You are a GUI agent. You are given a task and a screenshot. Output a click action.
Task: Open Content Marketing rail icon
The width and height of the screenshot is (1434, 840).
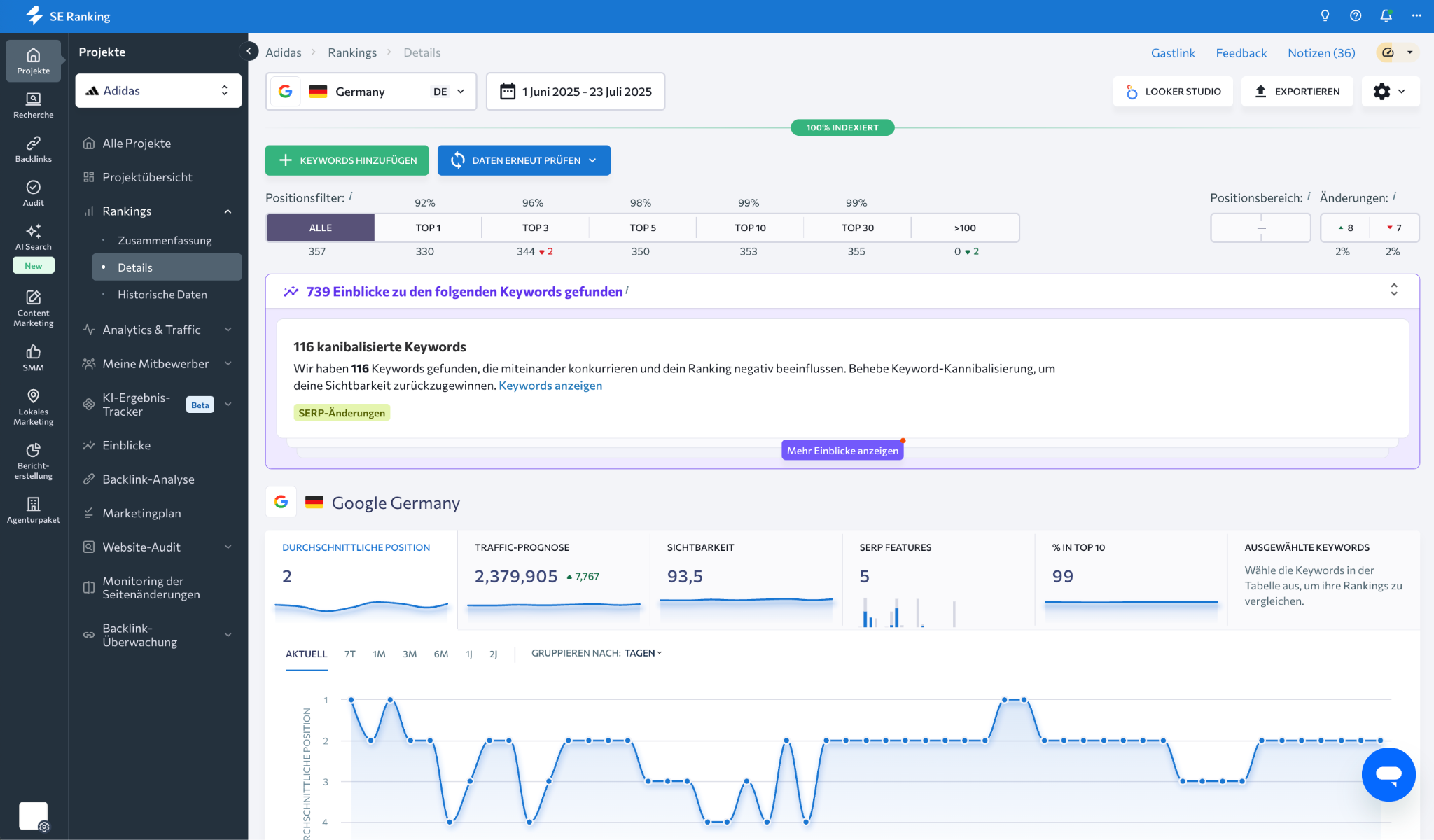(x=33, y=309)
